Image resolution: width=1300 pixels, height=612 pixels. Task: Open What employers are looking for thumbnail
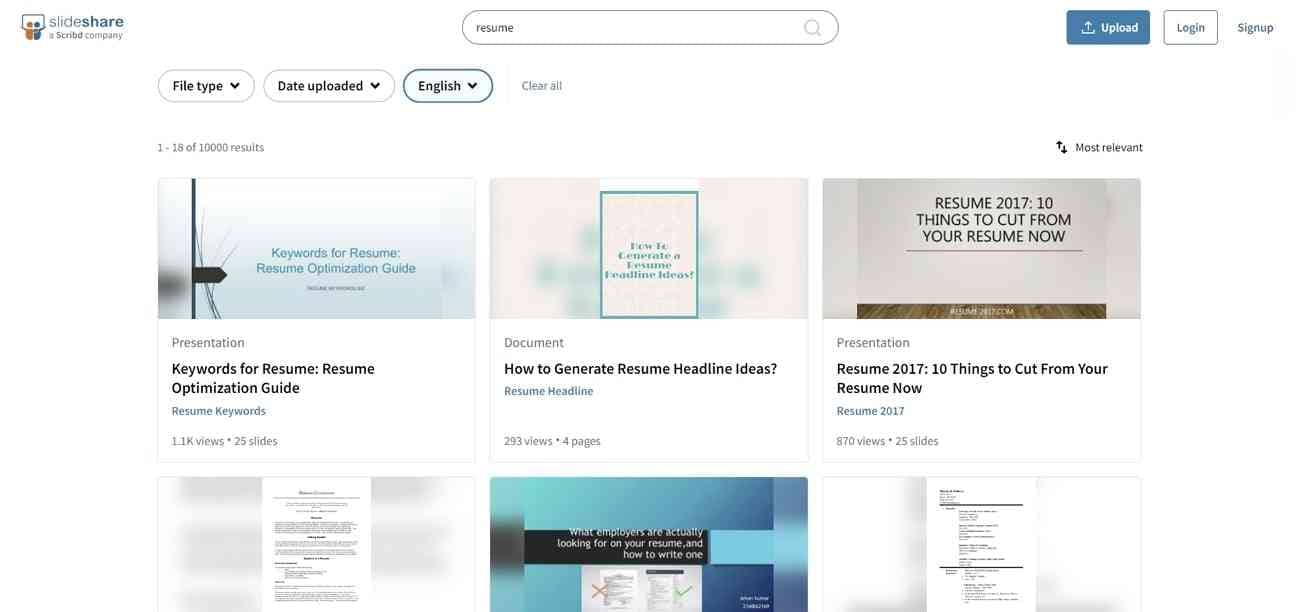[649, 544]
